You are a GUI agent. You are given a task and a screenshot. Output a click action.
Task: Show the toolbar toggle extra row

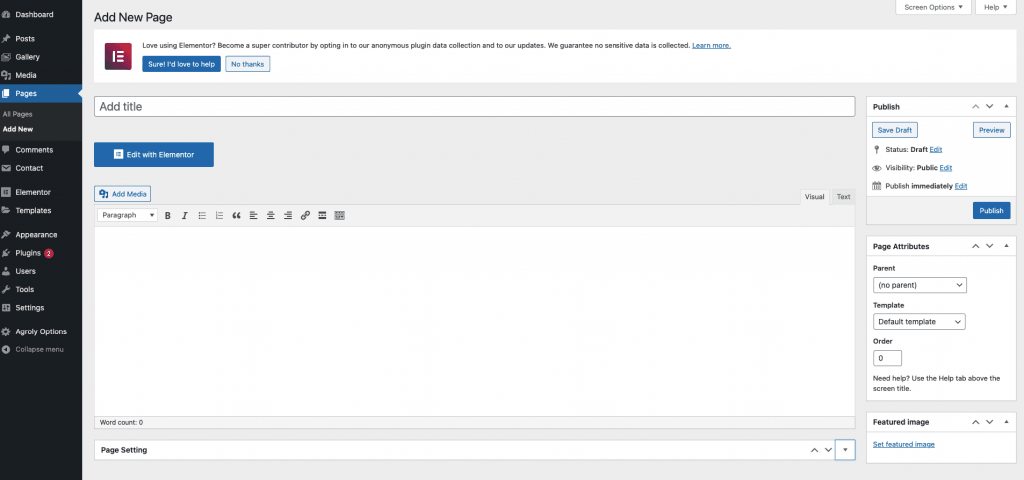339,215
